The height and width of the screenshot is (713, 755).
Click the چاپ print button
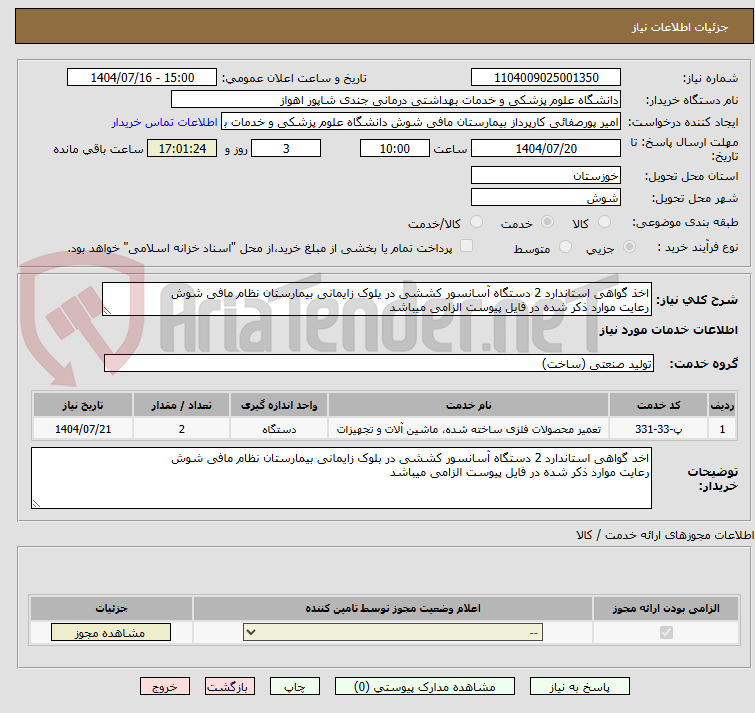pyautogui.click(x=295, y=687)
